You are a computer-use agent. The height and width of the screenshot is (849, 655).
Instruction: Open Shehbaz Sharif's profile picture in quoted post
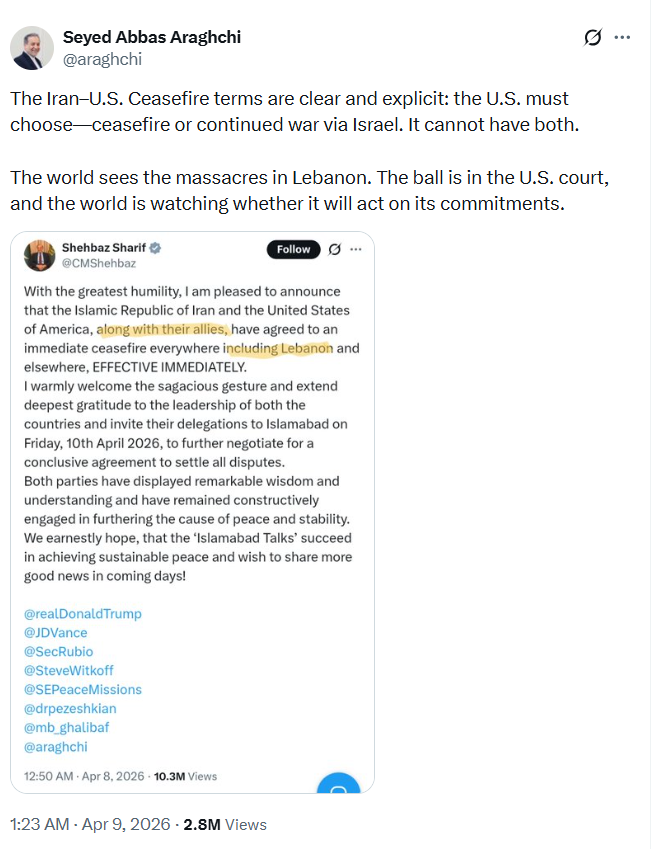(x=39, y=256)
